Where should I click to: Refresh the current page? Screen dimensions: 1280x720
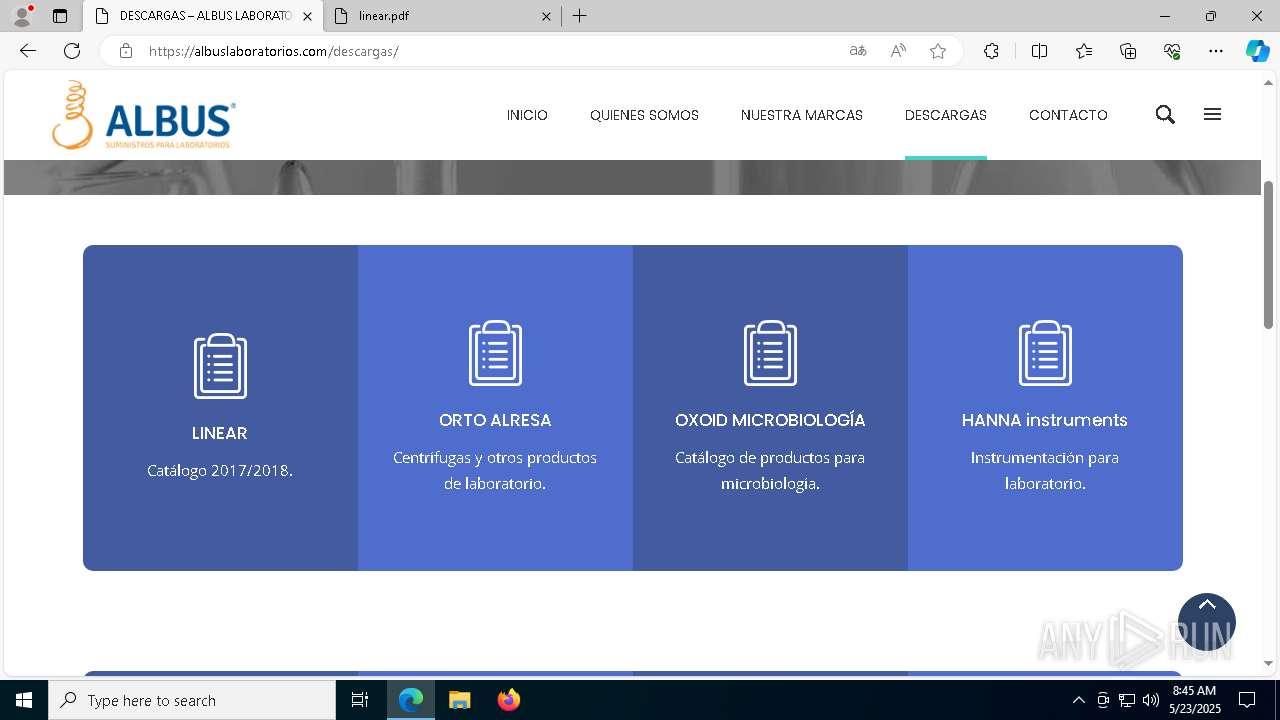point(72,51)
